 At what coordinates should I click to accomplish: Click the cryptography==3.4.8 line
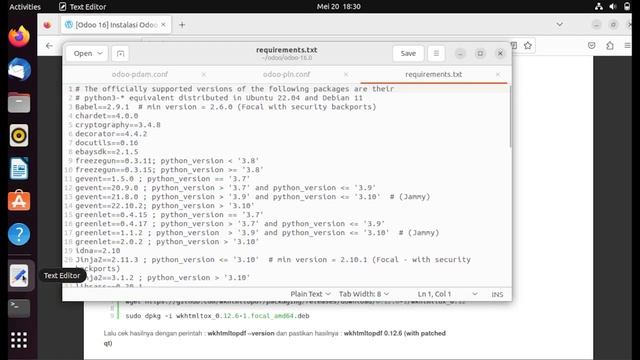[118, 125]
